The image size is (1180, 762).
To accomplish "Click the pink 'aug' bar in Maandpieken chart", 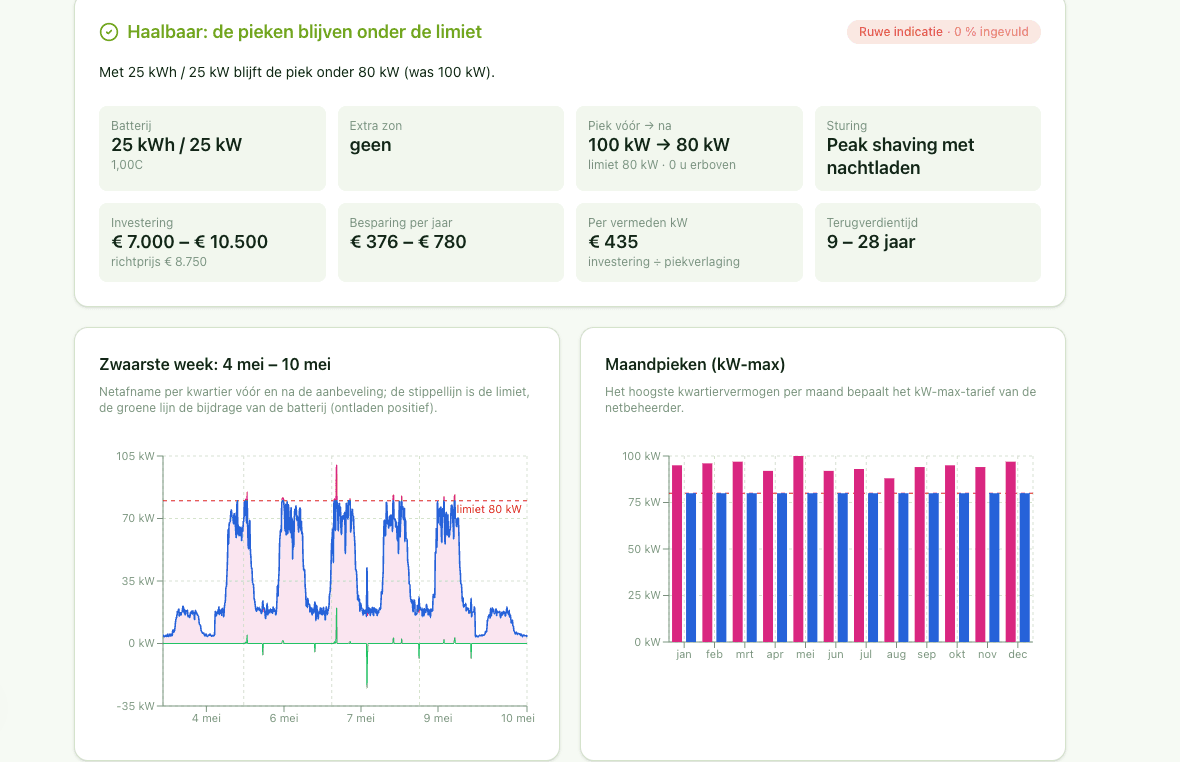I will 890,560.
